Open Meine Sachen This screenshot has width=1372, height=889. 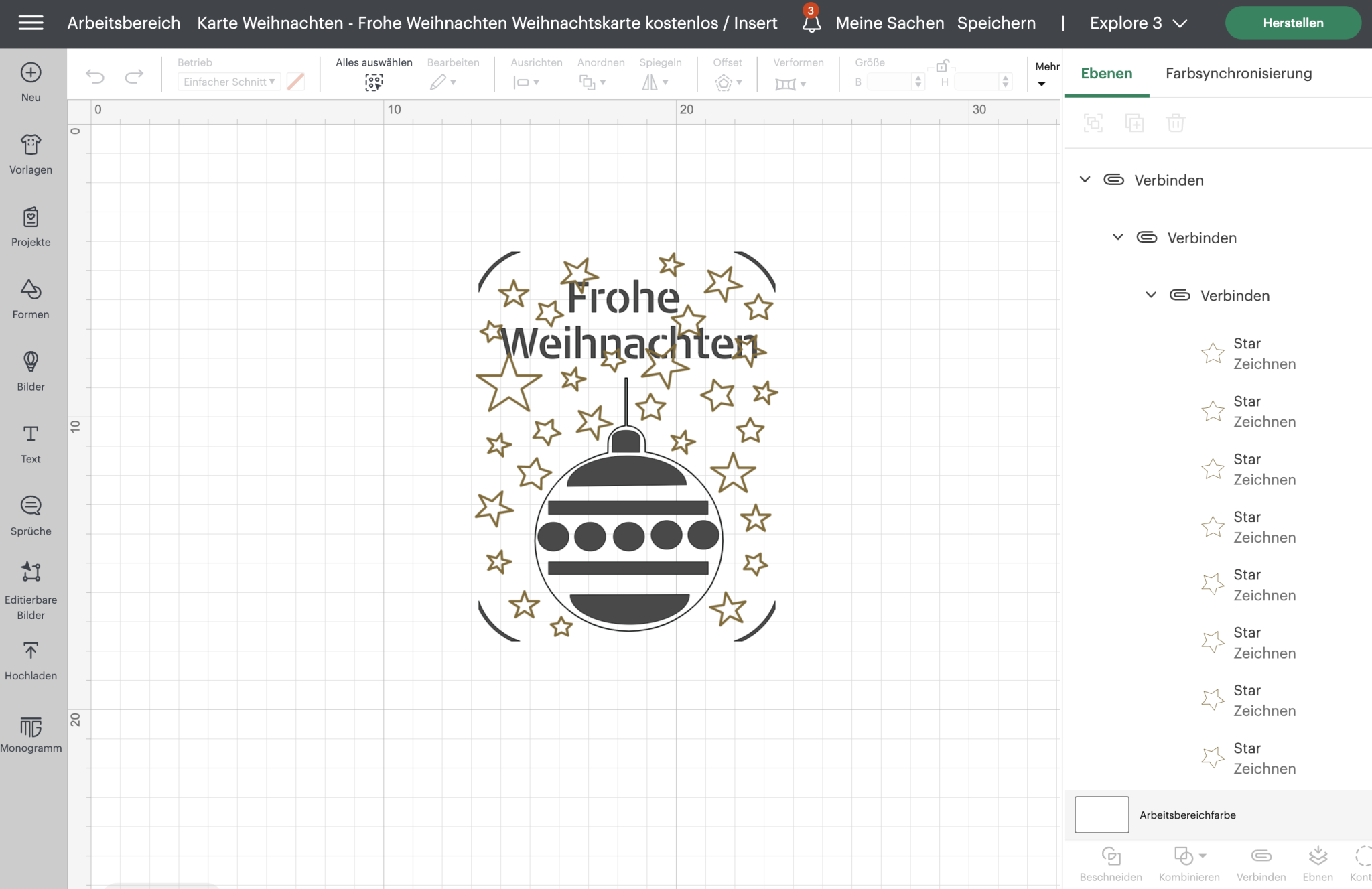pyautogui.click(x=890, y=23)
